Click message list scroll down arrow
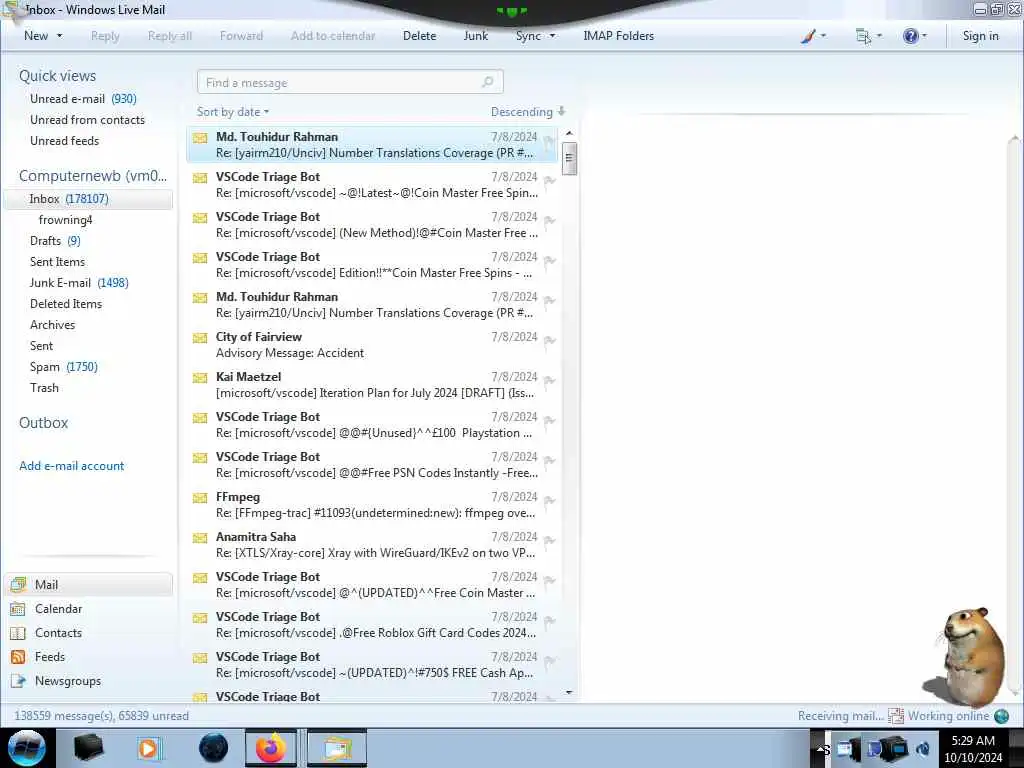Viewport: 1024px width, 768px height. click(569, 692)
